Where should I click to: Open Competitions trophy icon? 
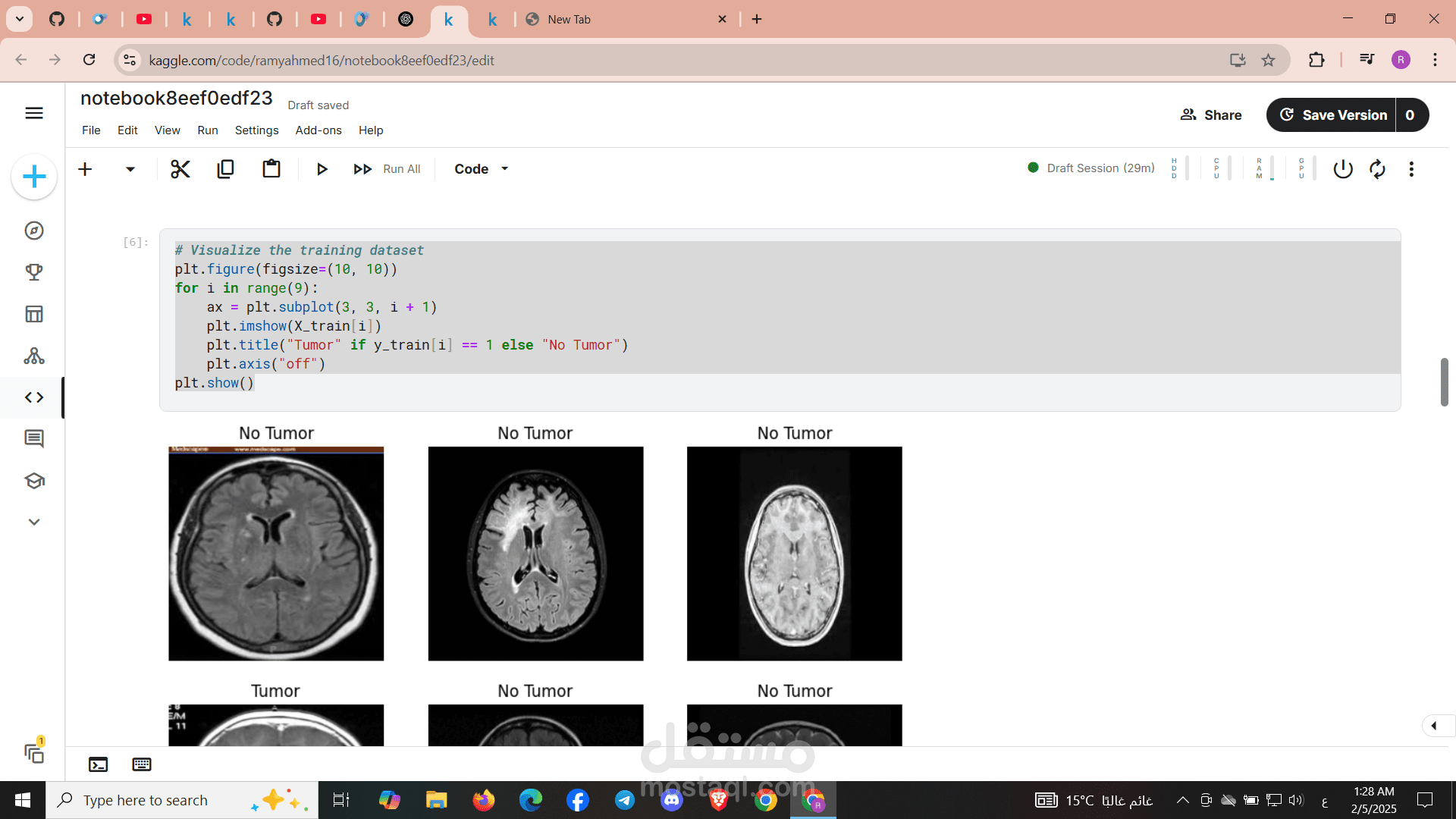pyautogui.click(x=34, y=272)
